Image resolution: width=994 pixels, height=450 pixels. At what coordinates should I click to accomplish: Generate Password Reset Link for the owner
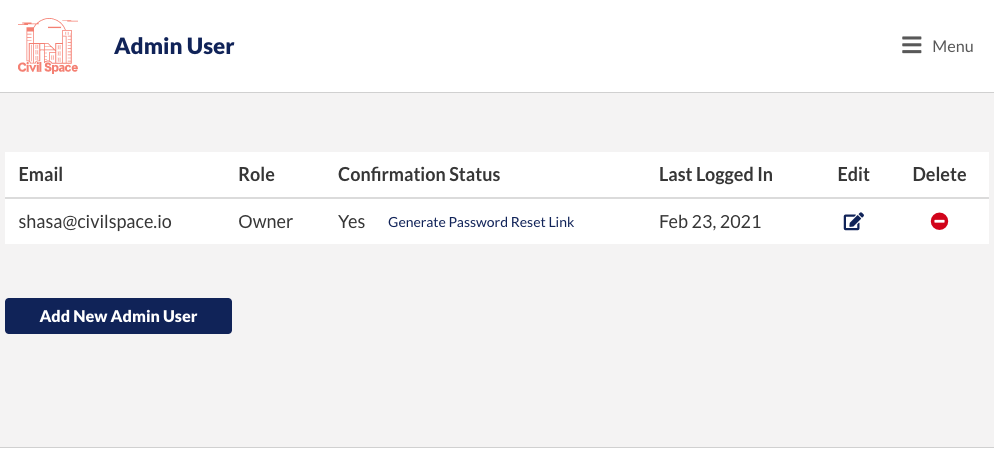pos(481,222)
